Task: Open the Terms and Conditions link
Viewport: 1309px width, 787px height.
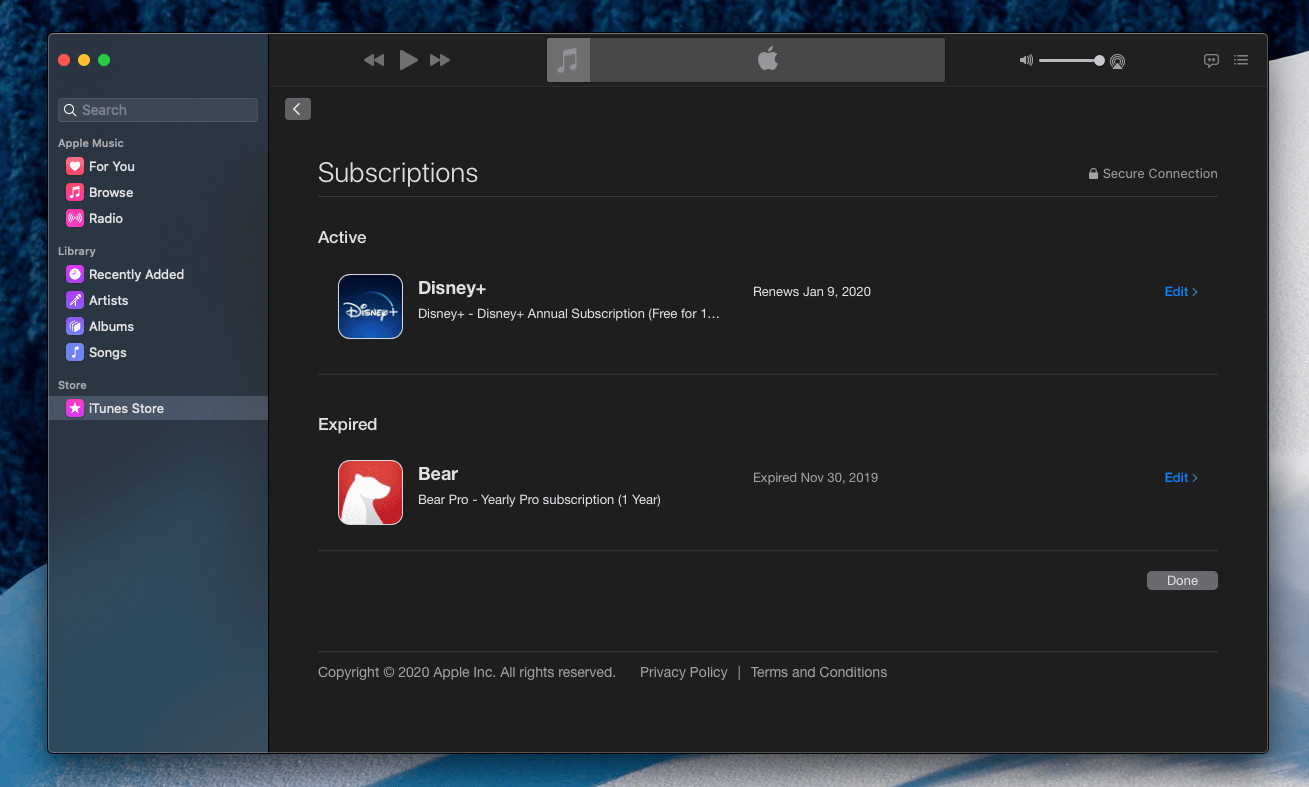Action: click(x=819, y=672)
